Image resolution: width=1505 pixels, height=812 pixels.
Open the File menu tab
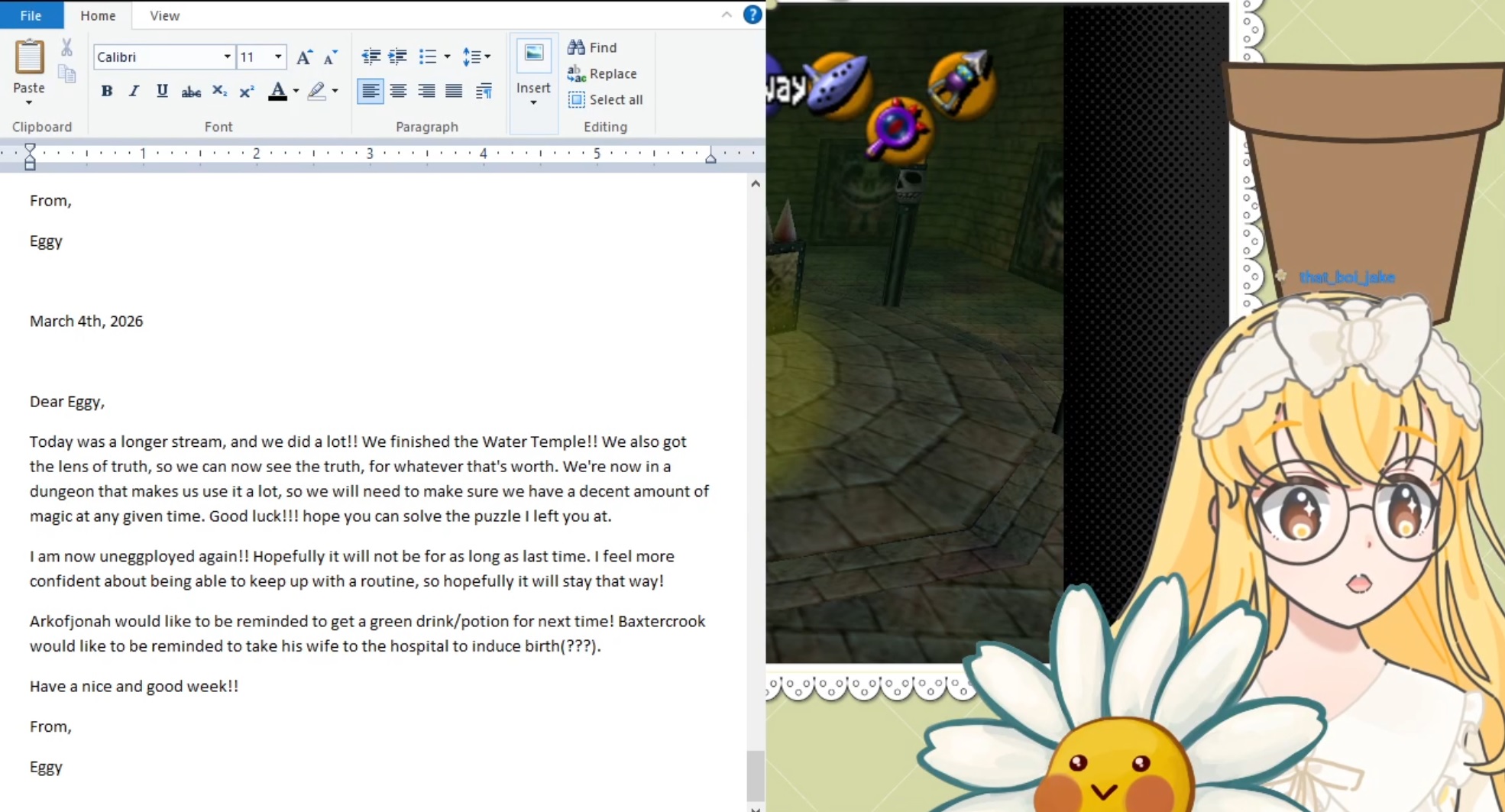[x=31, y=15]
